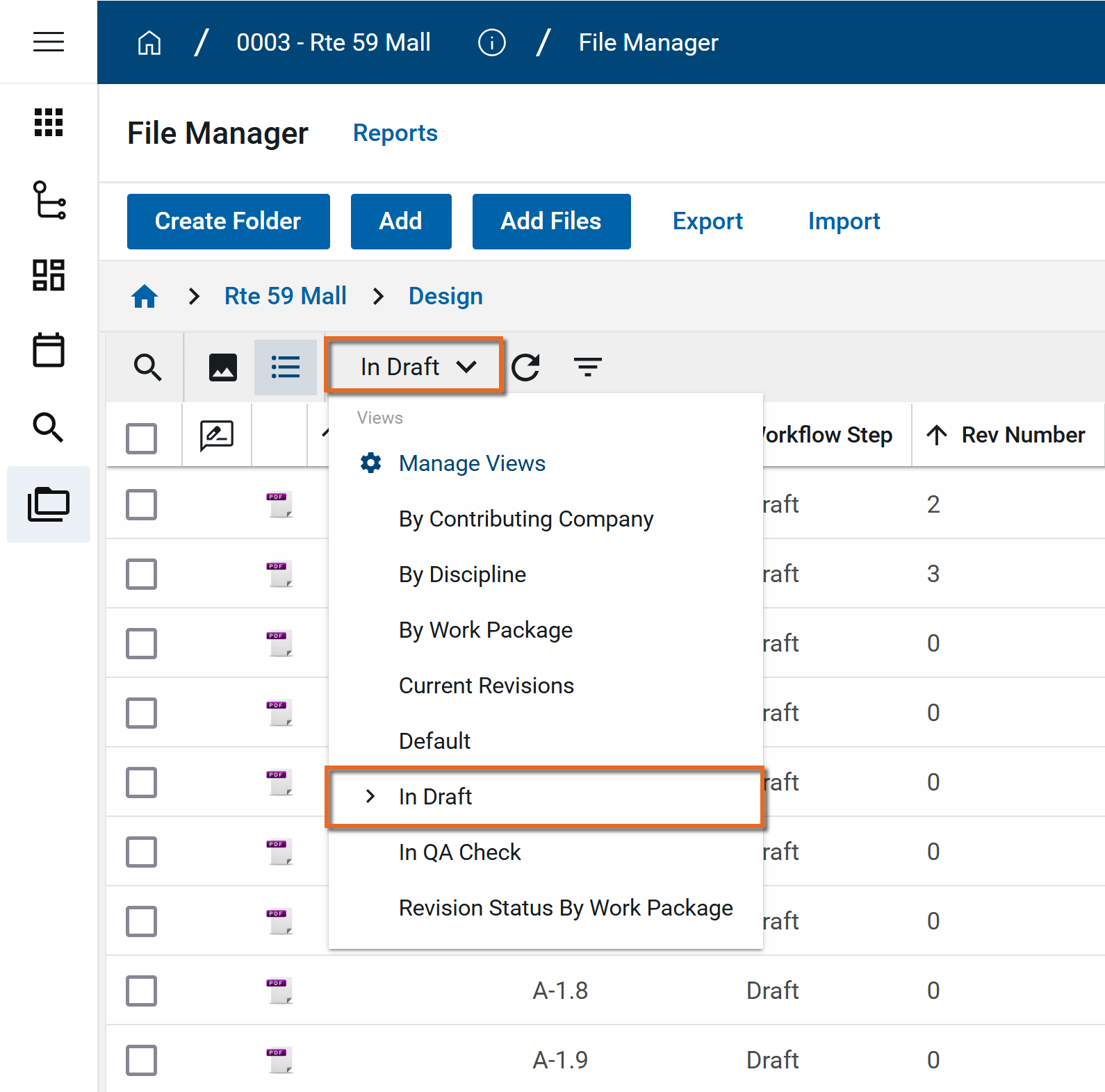The height and width of the screenshot is (1092, 1105).
Task: Select By Discipline view
Action: point(462,574)
